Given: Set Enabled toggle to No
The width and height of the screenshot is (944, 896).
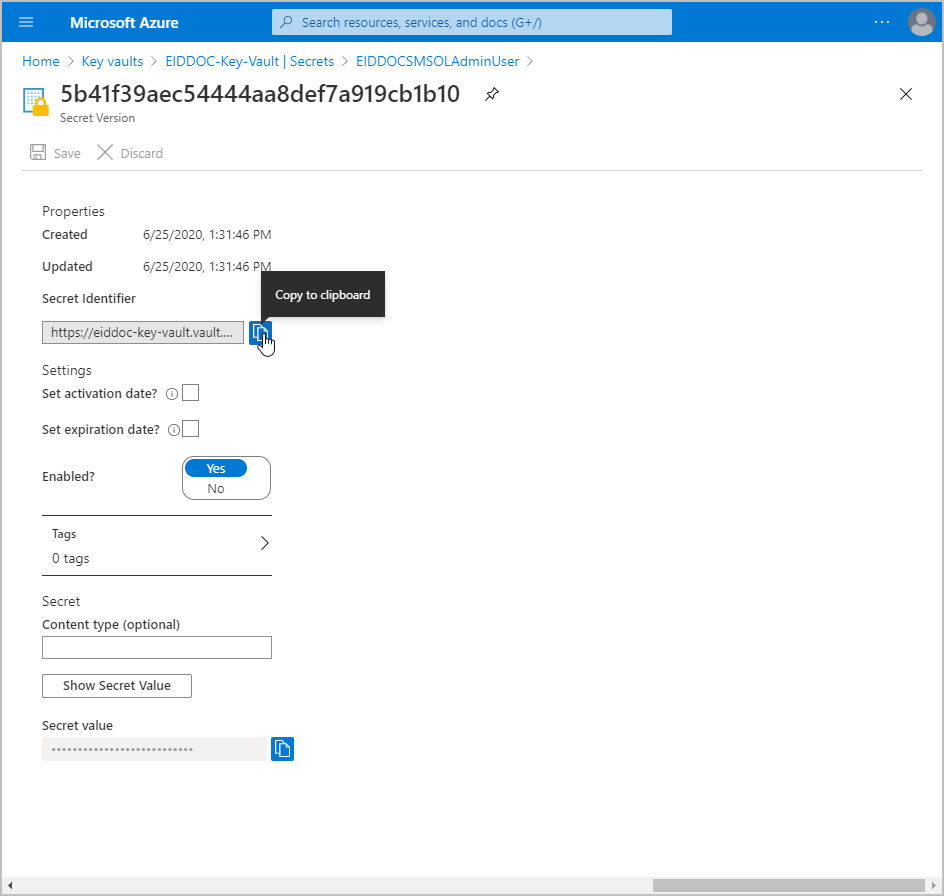Looking at the screenshot, I should (216, 489).
